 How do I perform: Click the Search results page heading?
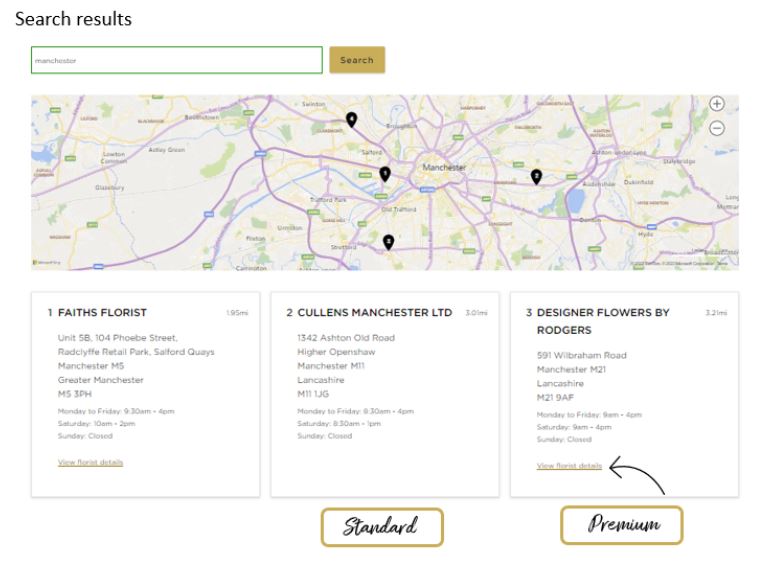tap(73, 19)
